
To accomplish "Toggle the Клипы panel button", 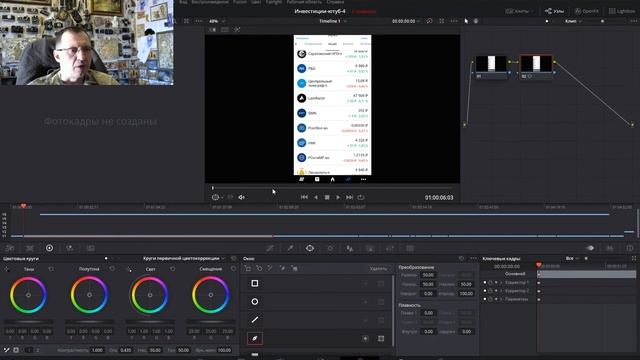I will [519, 11].
